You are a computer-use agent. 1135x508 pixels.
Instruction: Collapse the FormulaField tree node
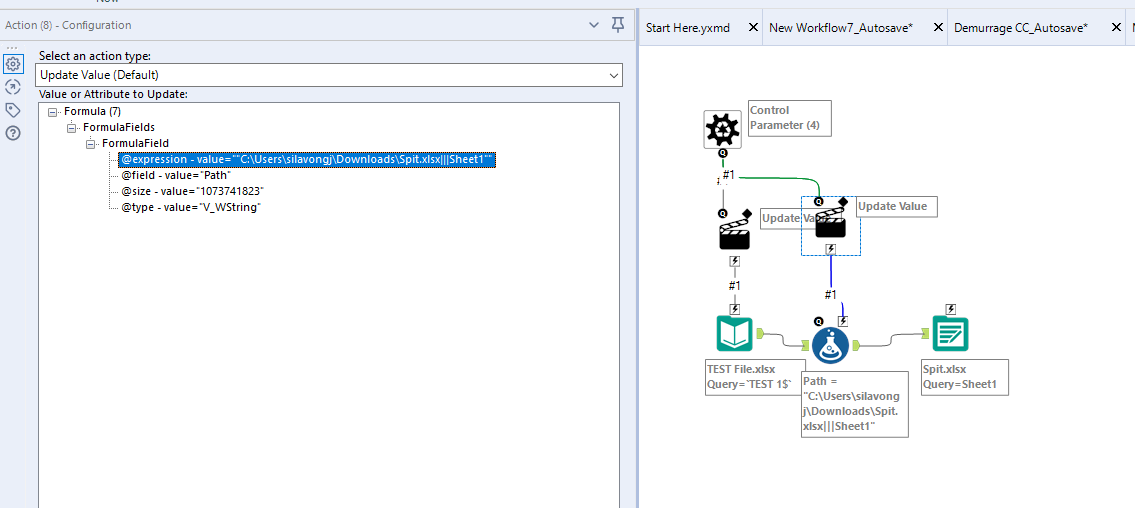coord(91,144)
